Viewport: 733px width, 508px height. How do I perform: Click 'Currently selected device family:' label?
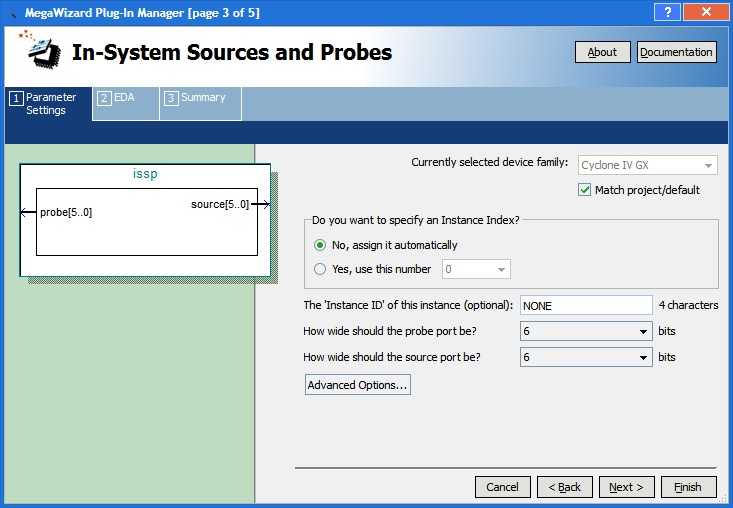[489, 162]
